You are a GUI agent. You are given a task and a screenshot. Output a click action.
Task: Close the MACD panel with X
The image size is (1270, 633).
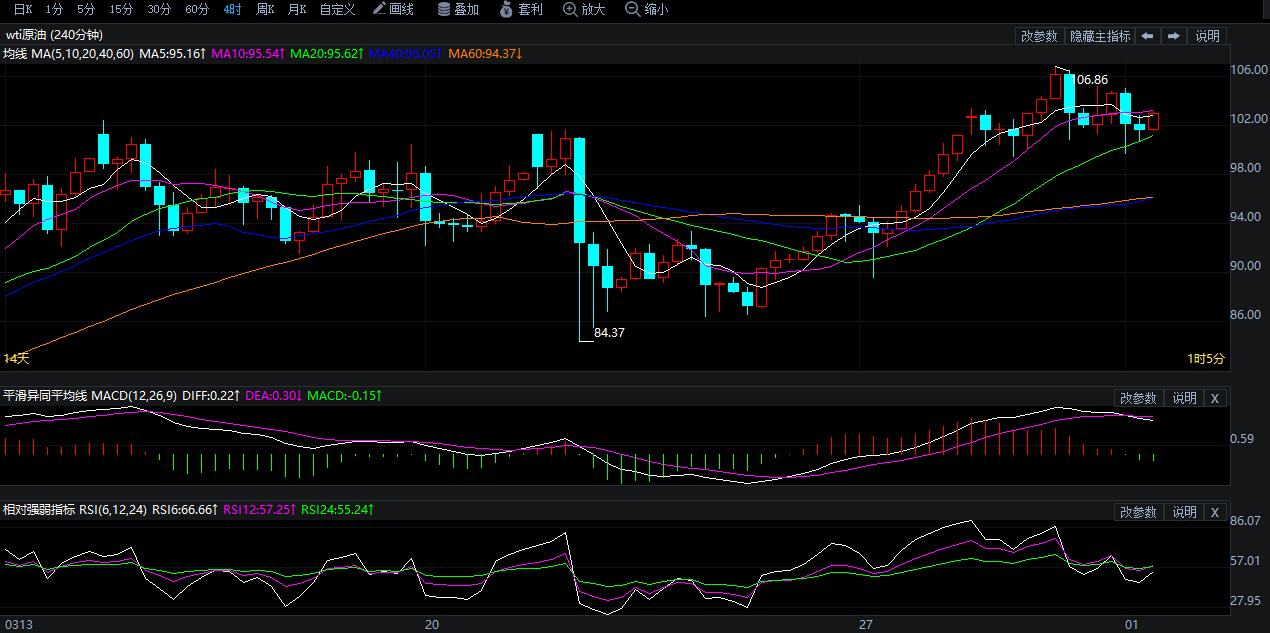point(1215,398)
